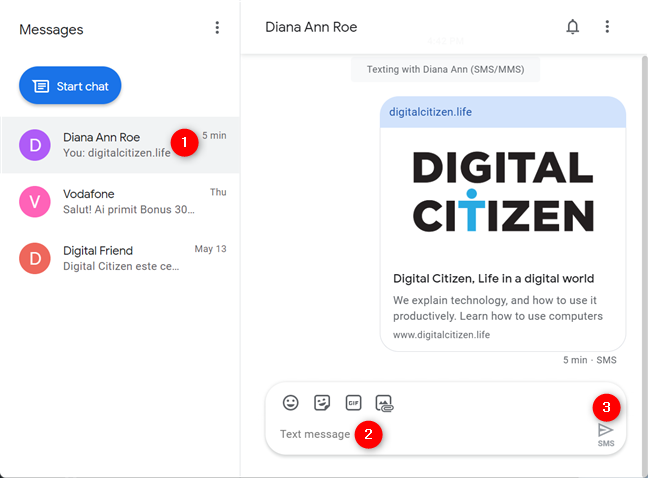Click the 'Salut! Ai primit Bonus 30...' preview

point(129,209)
